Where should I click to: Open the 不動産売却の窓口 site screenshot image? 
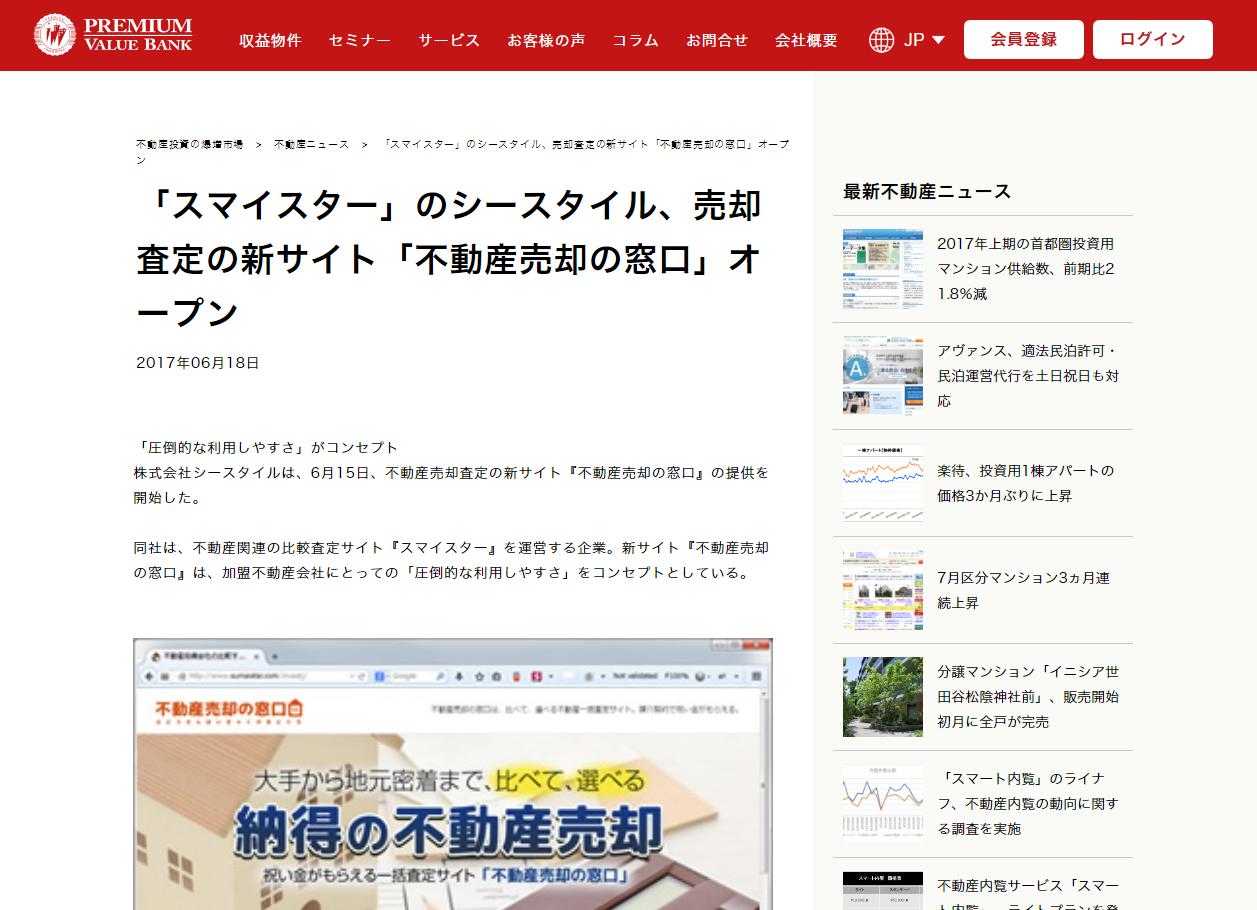[453, 774]
